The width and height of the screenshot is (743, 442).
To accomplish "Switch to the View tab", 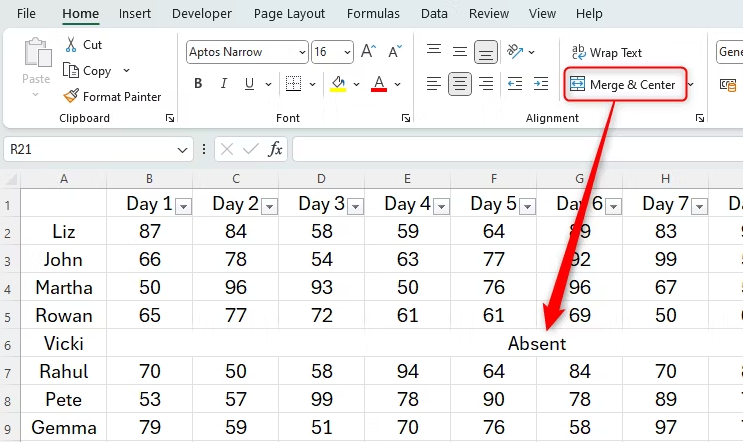I will pos(542,13).
